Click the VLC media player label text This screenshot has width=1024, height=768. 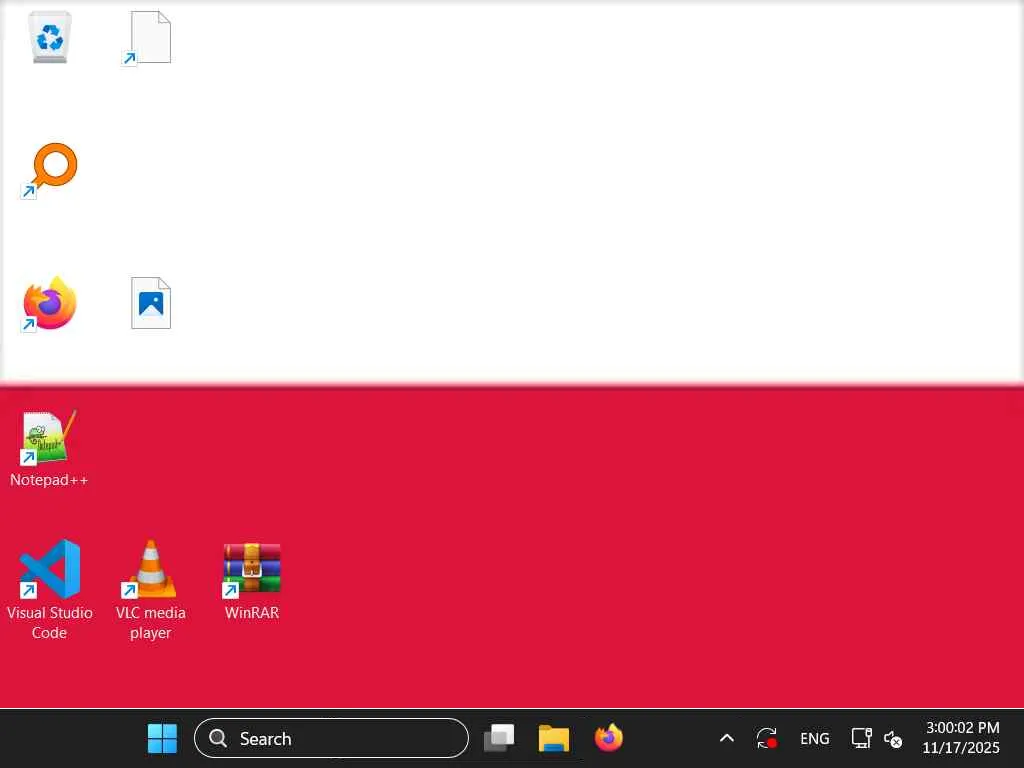point(150,622)
